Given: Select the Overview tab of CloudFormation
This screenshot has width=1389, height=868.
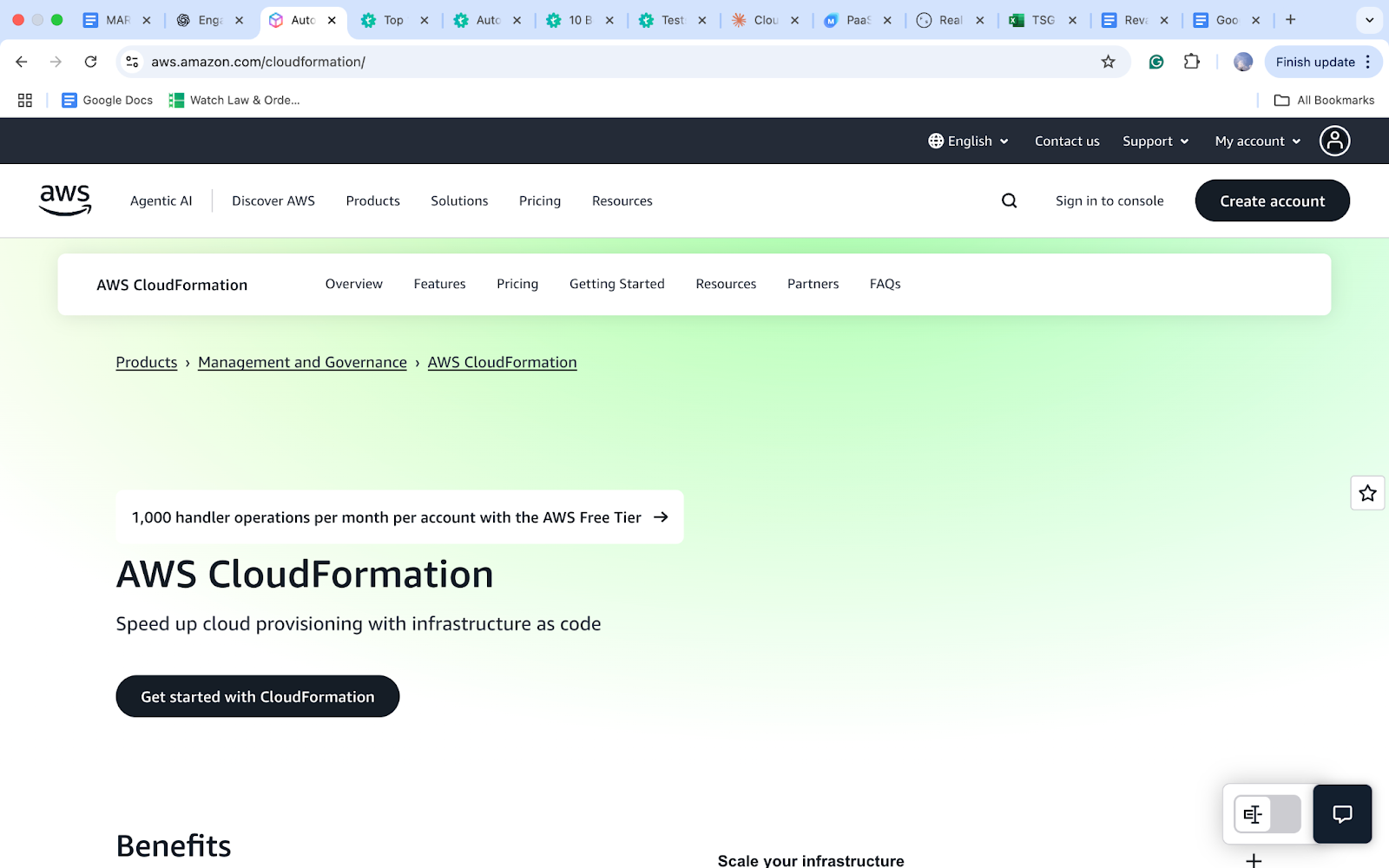Looking at the screenshot, I should click(x=354, y=284).
